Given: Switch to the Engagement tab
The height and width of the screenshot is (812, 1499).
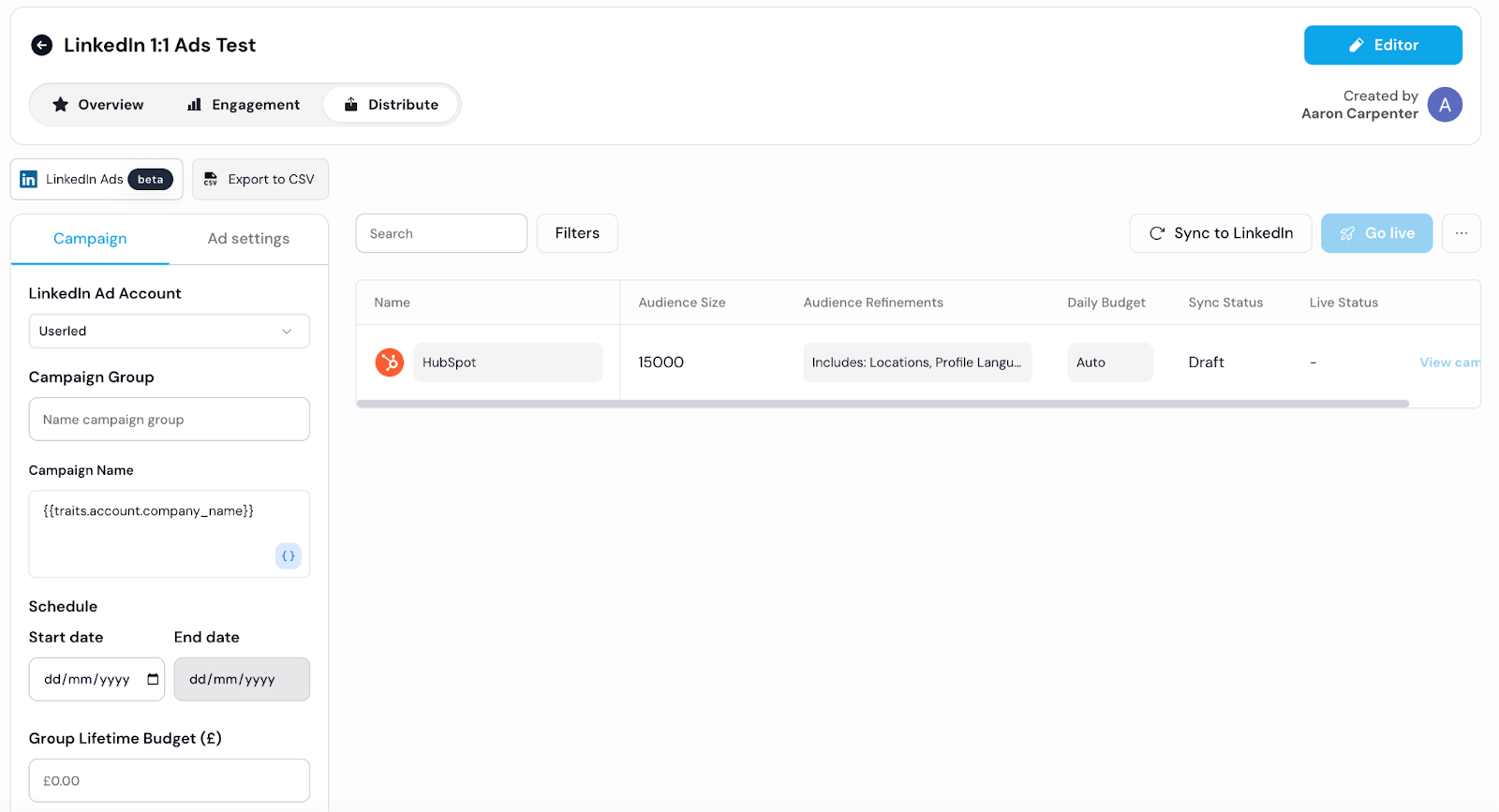Looking at the screenshot, I should point(244,104).
